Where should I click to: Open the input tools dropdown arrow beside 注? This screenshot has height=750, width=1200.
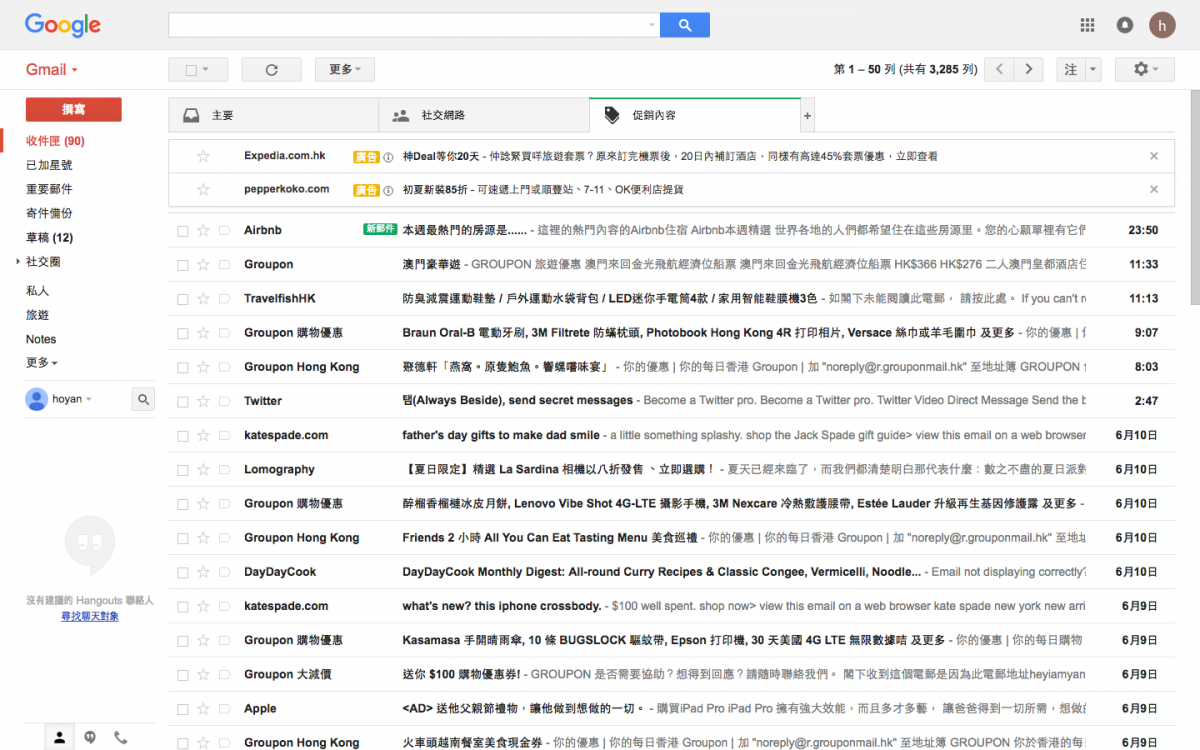[1093, 70]
